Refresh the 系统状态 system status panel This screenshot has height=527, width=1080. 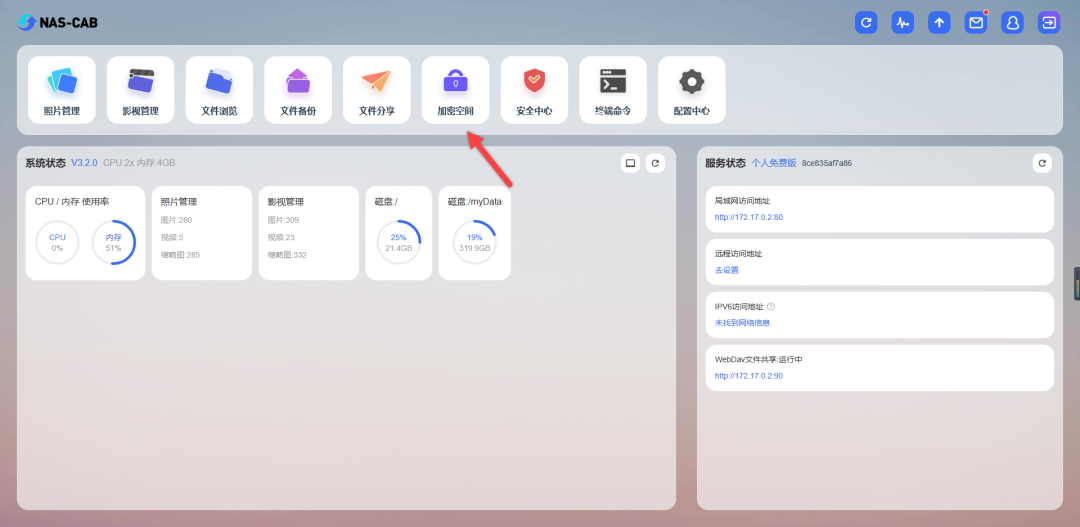(655, 163)
